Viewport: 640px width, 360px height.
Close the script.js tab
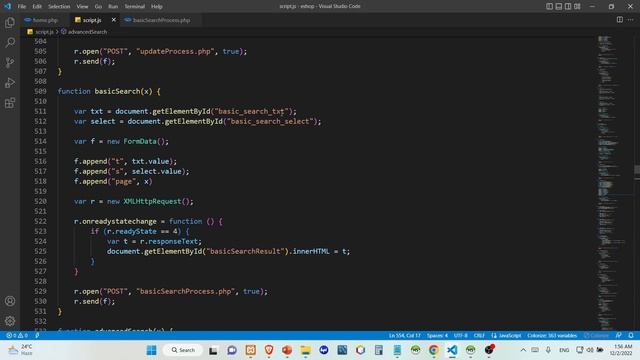pyautogui.click(x=113, y=20)
